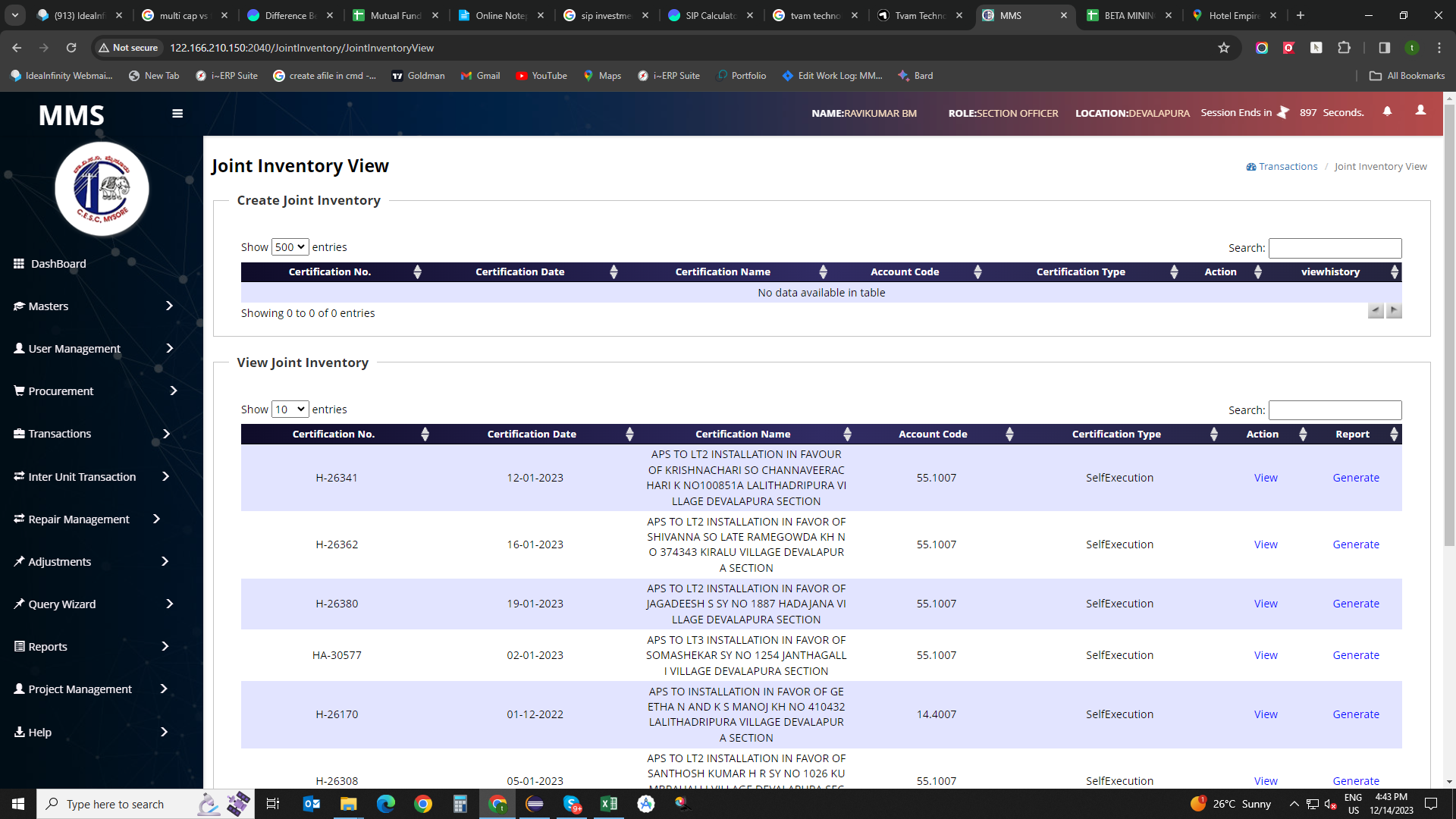Open Excel from taskbar
Screen dimensions: 1456x819
(x=608, y=804)
